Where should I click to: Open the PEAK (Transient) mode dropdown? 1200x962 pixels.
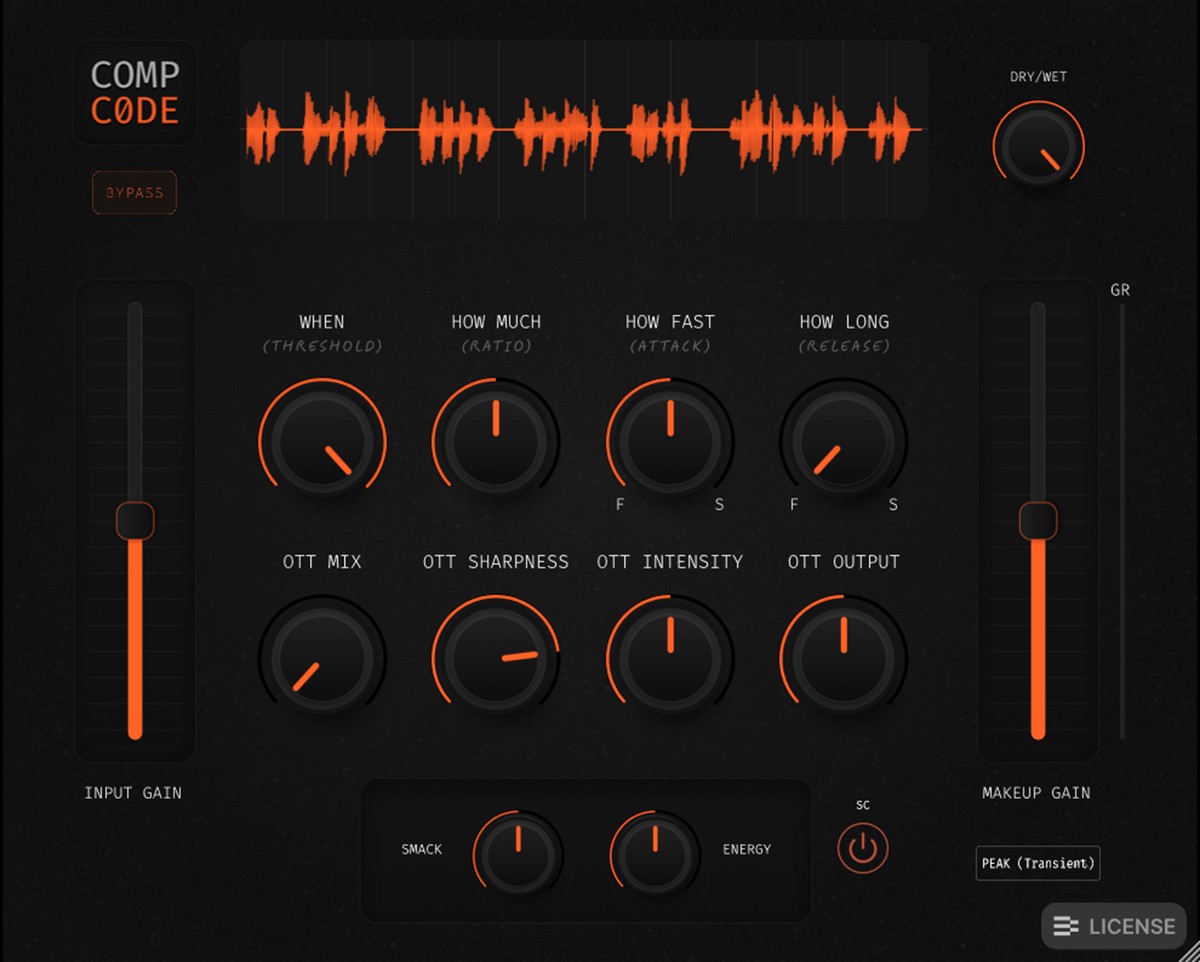pos(1037,863)
